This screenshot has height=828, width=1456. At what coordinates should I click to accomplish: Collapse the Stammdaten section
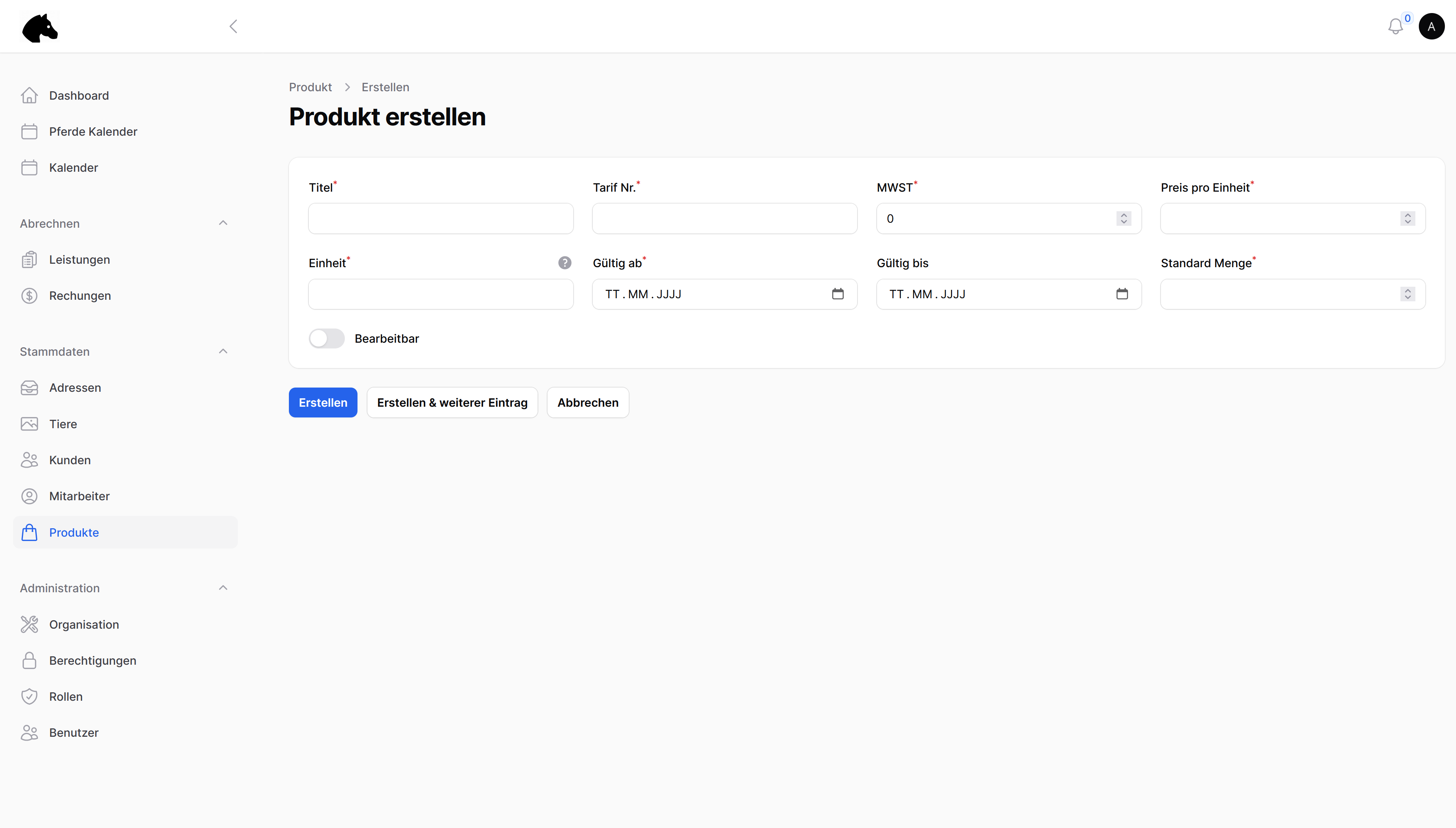[223, 351]
